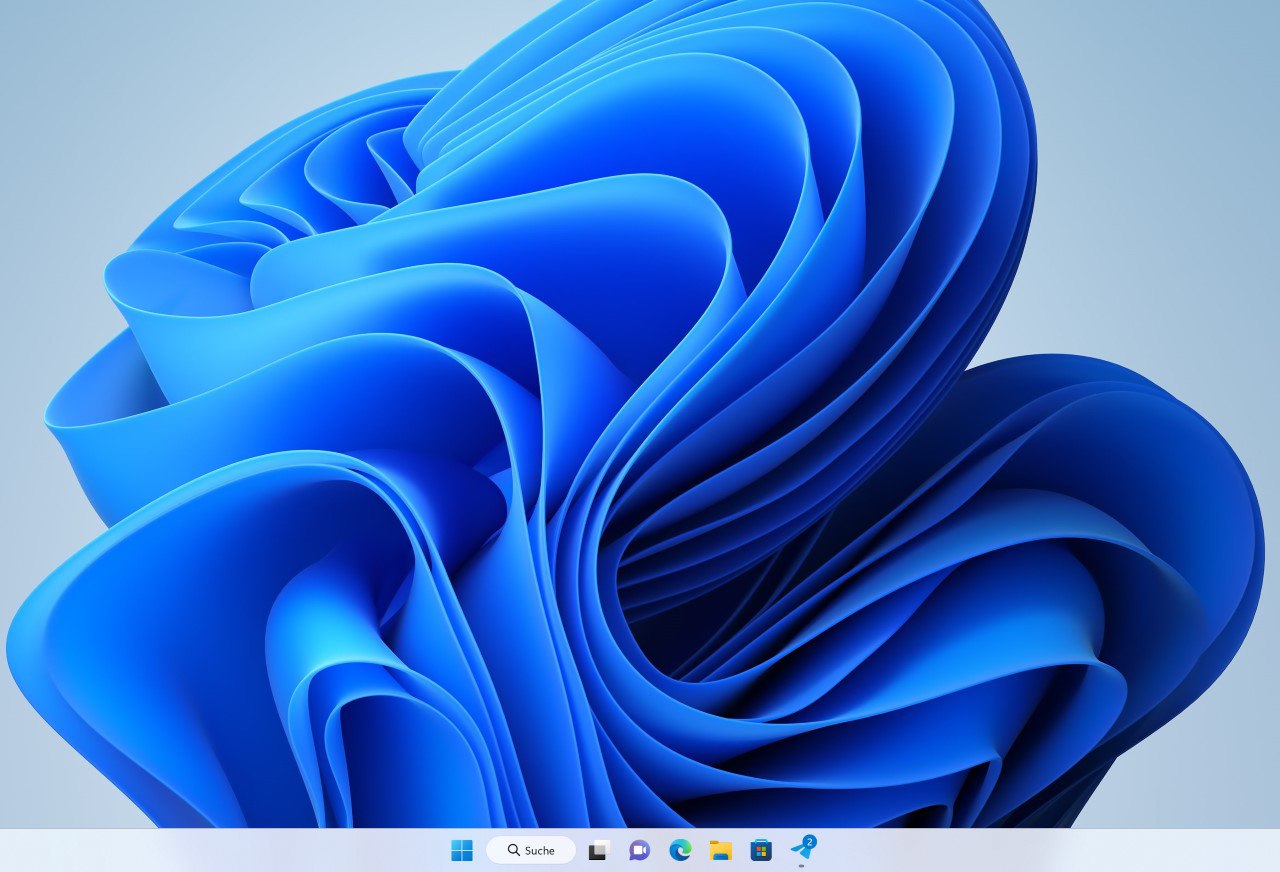This screenshot has width=1280, height=872.
Task: Click the Windows logo button
Action: (x=461, y=850)
